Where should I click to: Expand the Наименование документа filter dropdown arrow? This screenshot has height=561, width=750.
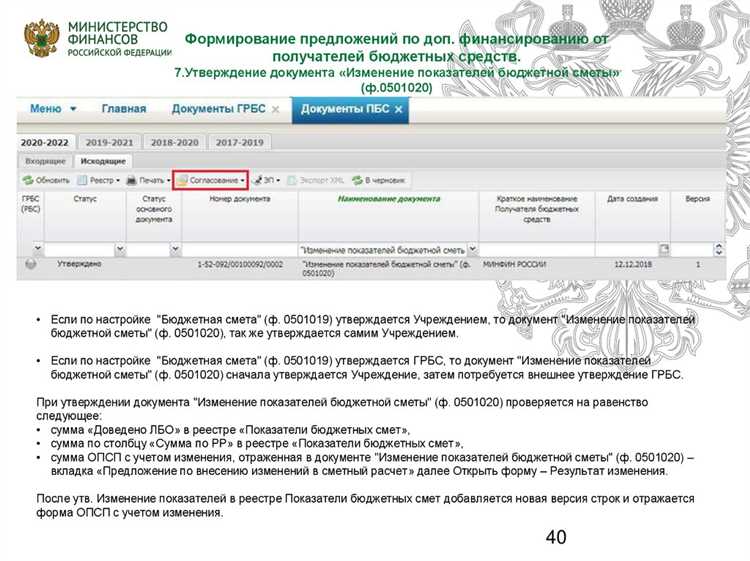pyautogui.click(x=472, y=249)
